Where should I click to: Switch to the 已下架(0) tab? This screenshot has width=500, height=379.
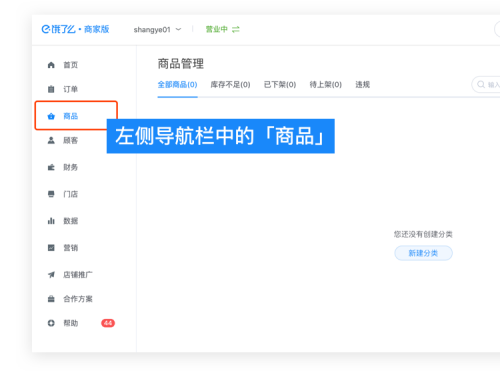point(280,85)
